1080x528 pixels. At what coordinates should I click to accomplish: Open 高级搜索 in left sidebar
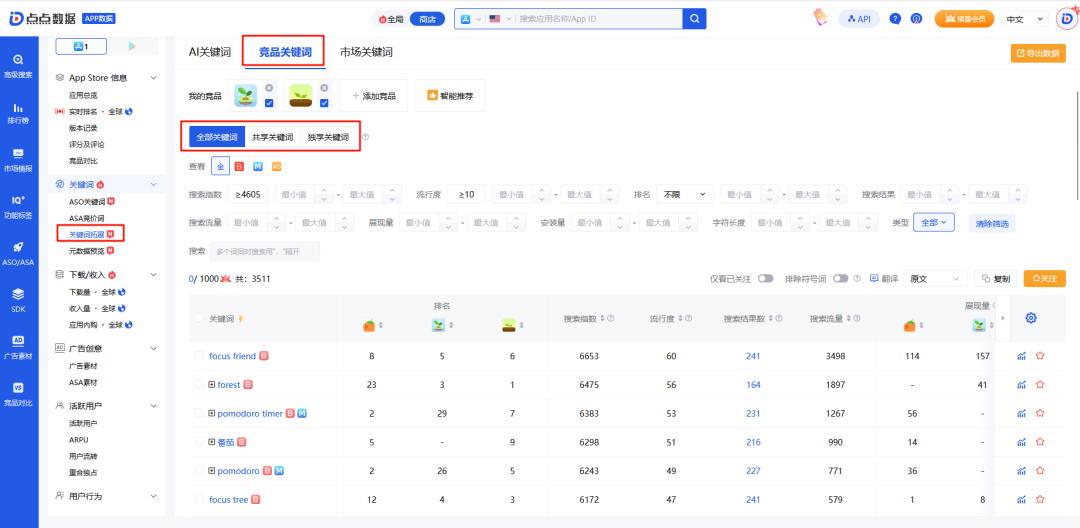click(x=19, y=66)
